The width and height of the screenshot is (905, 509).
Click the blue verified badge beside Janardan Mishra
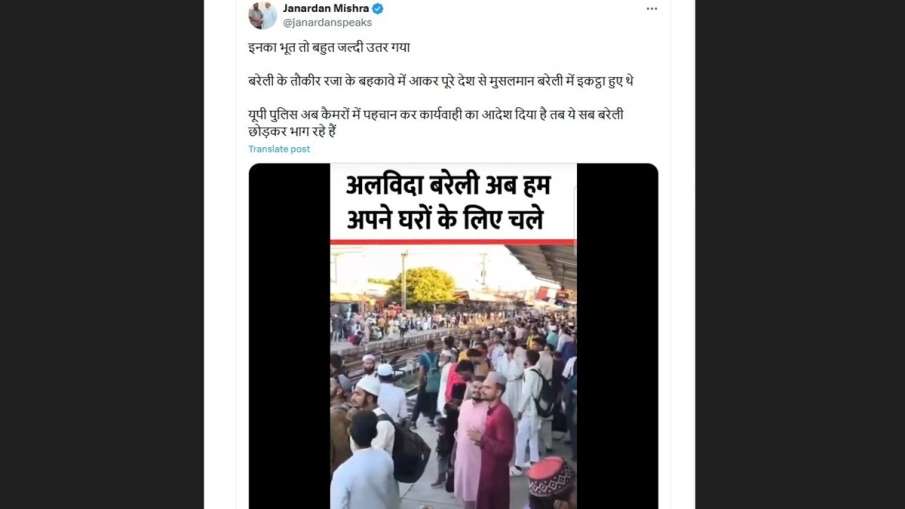(378, 9)
